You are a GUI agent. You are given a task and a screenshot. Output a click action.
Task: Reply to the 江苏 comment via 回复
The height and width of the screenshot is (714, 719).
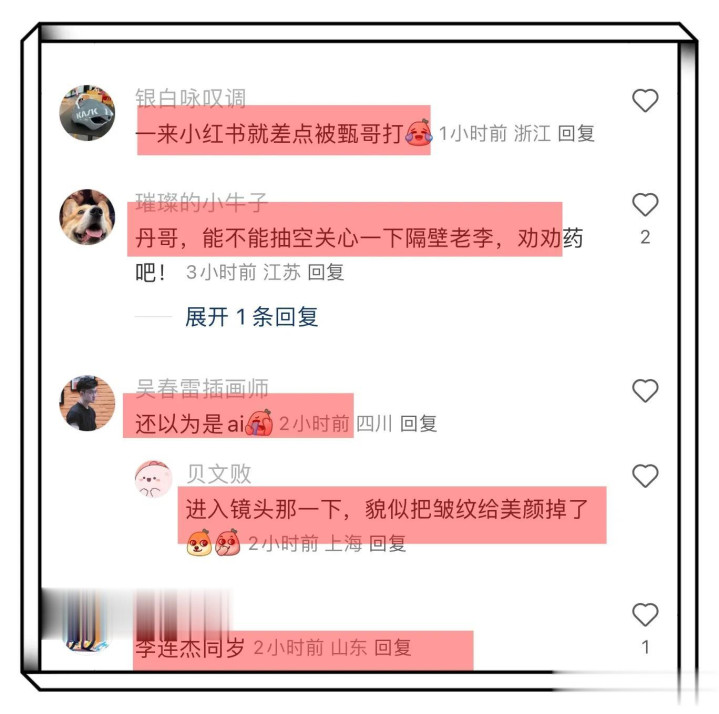tap(326, 272)
